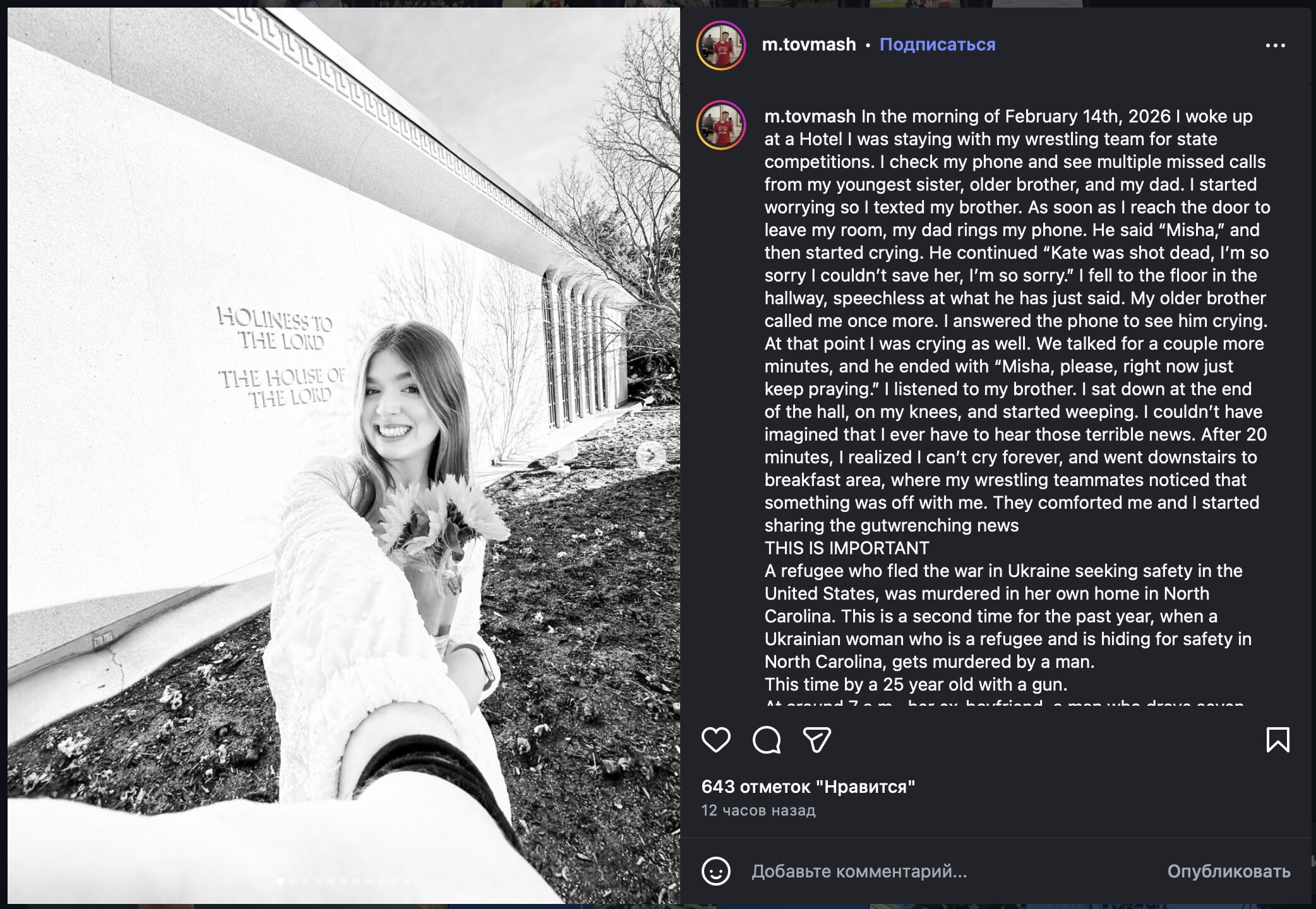Save the post with the bookmark icon

tap(1277, 740)
